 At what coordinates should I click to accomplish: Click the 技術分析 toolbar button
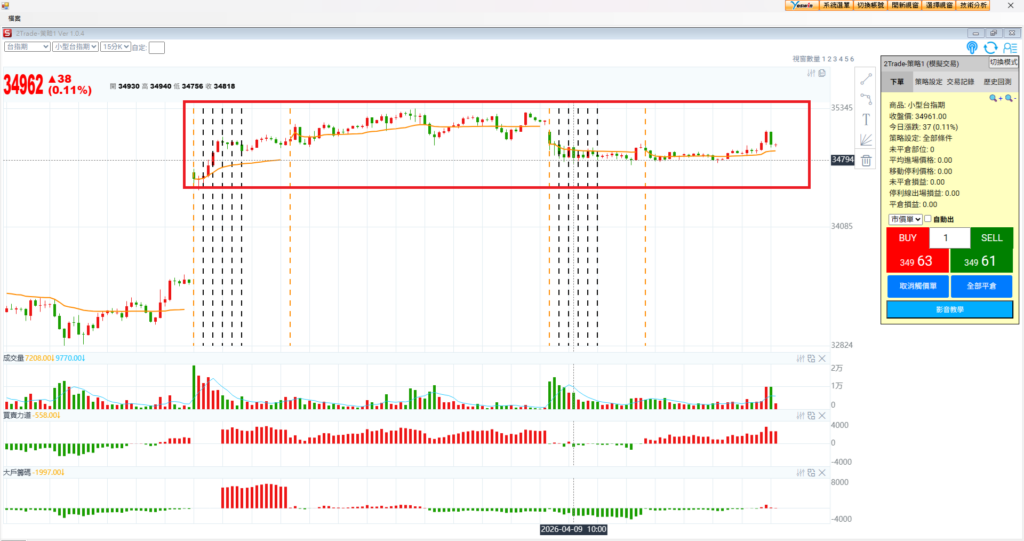[x=973, y=5]
